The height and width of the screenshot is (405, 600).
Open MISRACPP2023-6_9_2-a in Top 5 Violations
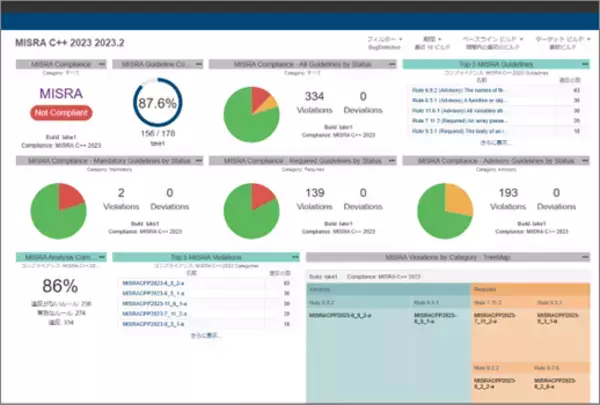click(x=150, y=283)
